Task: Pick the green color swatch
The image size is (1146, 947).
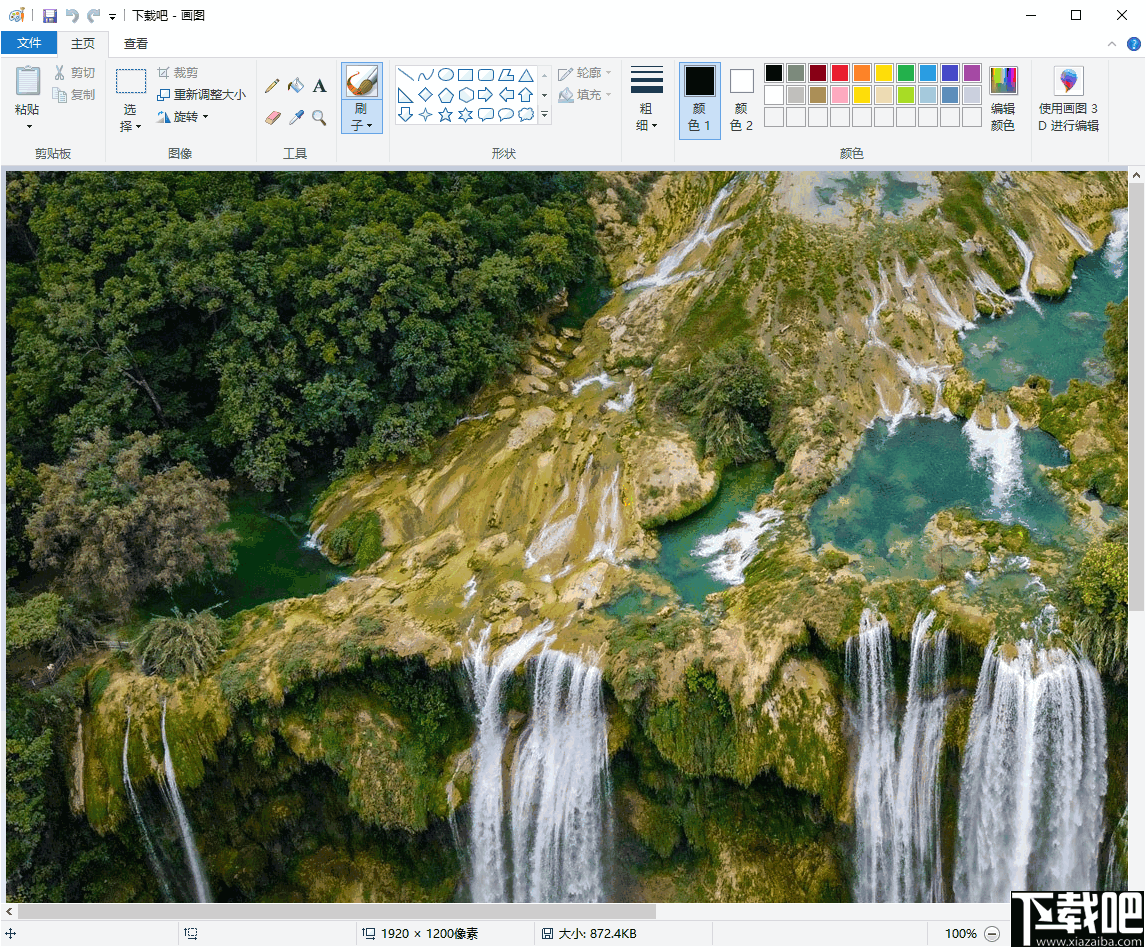Action: coord(906,73)
